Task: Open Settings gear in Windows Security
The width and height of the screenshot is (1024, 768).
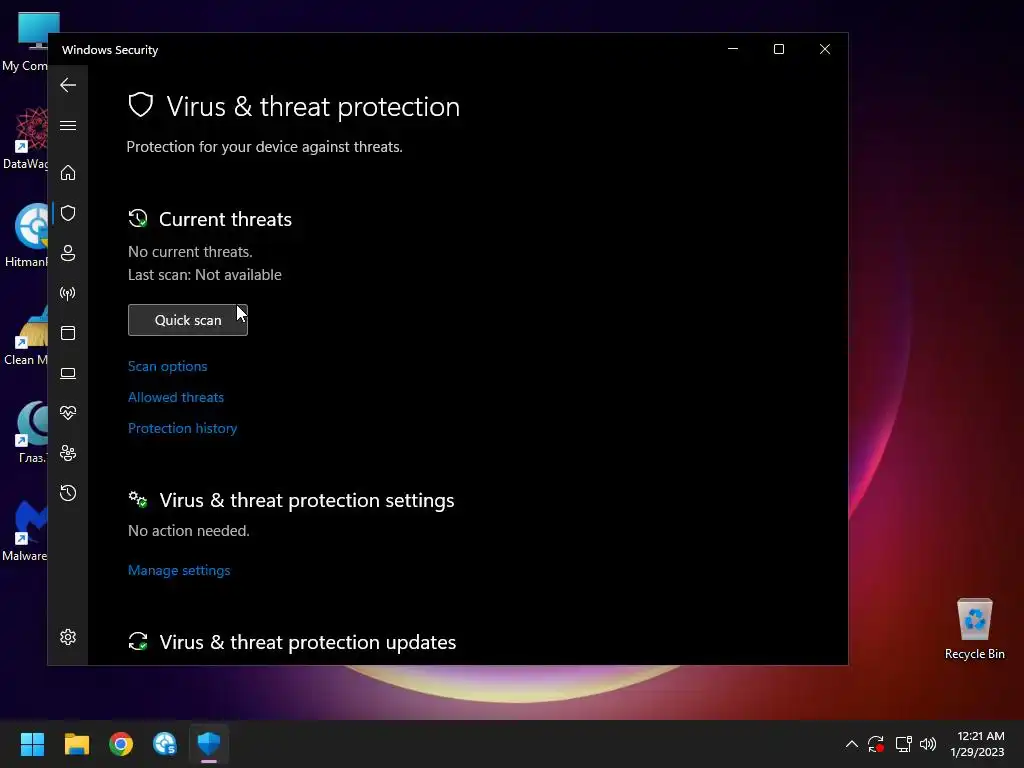Action: pos(68,637)
